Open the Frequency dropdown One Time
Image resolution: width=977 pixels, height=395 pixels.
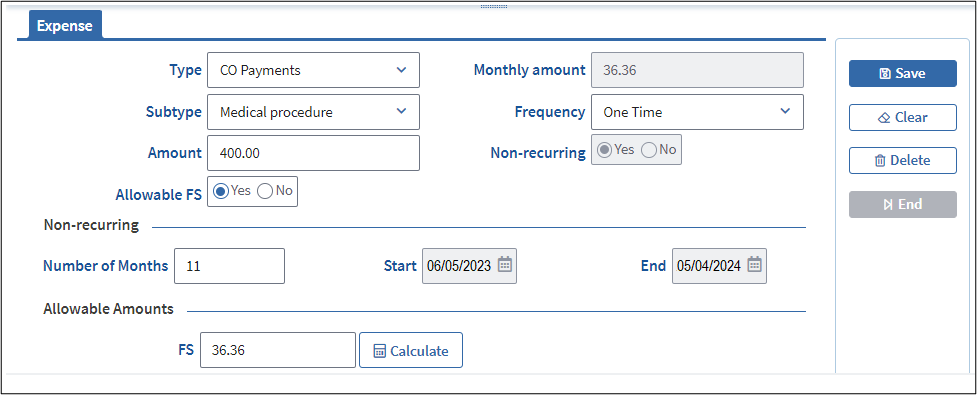click(697, 112)
